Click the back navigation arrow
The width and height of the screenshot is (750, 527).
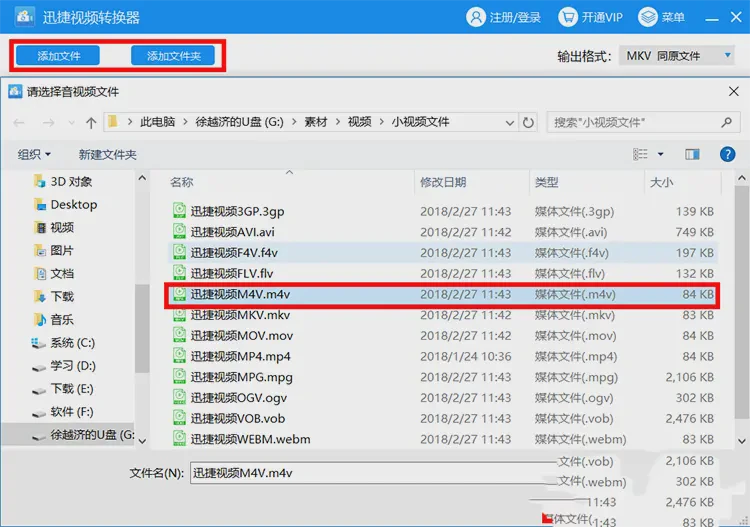pyautogui.click(x=20, y=122)
